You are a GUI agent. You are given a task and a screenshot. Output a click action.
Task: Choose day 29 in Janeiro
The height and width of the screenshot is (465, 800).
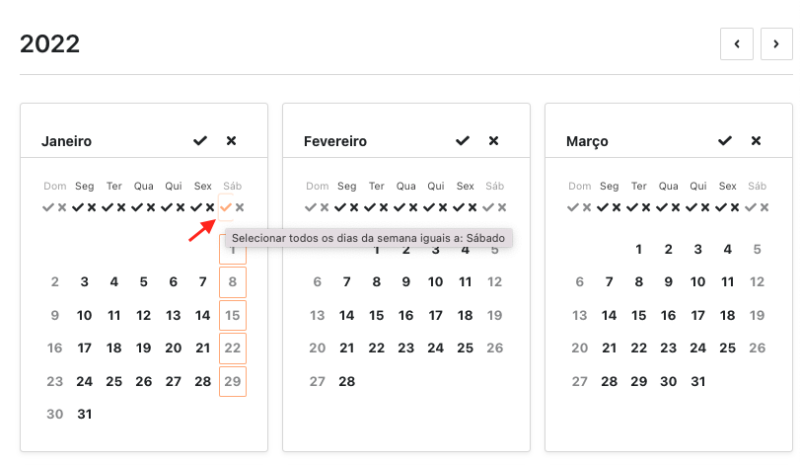[232, 381]
